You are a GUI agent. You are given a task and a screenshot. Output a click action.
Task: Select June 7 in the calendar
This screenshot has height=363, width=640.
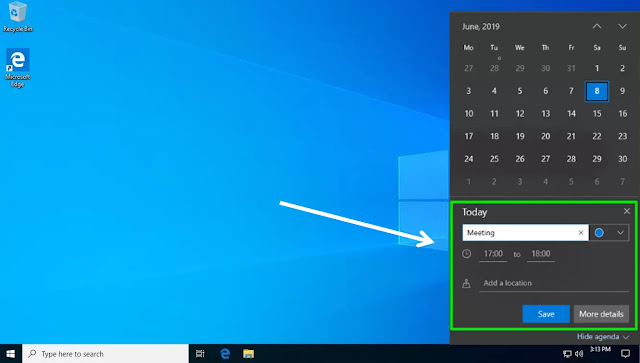pyautogui.click(x=571, y=91)
